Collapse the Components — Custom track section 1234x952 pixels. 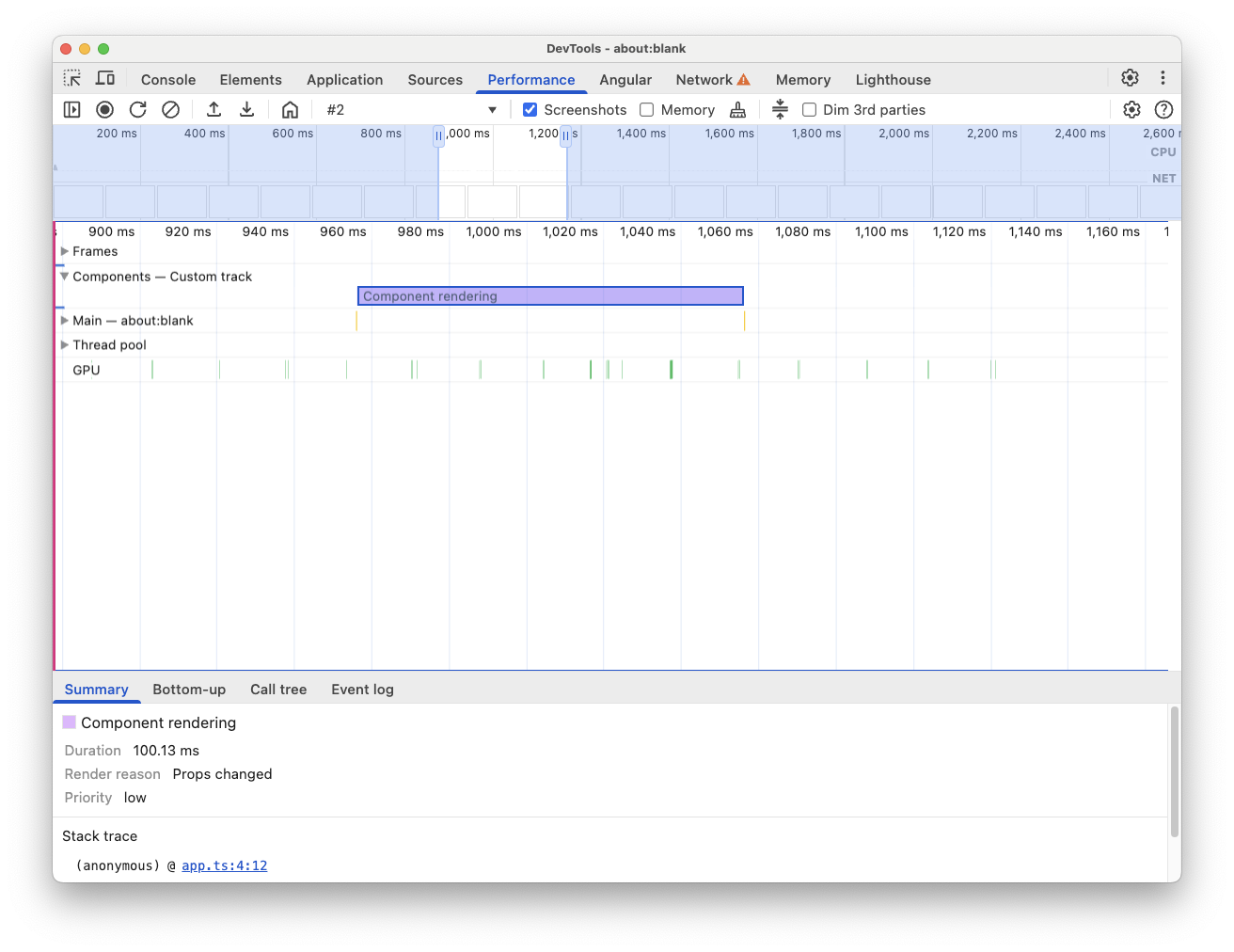tap(64, 276)
